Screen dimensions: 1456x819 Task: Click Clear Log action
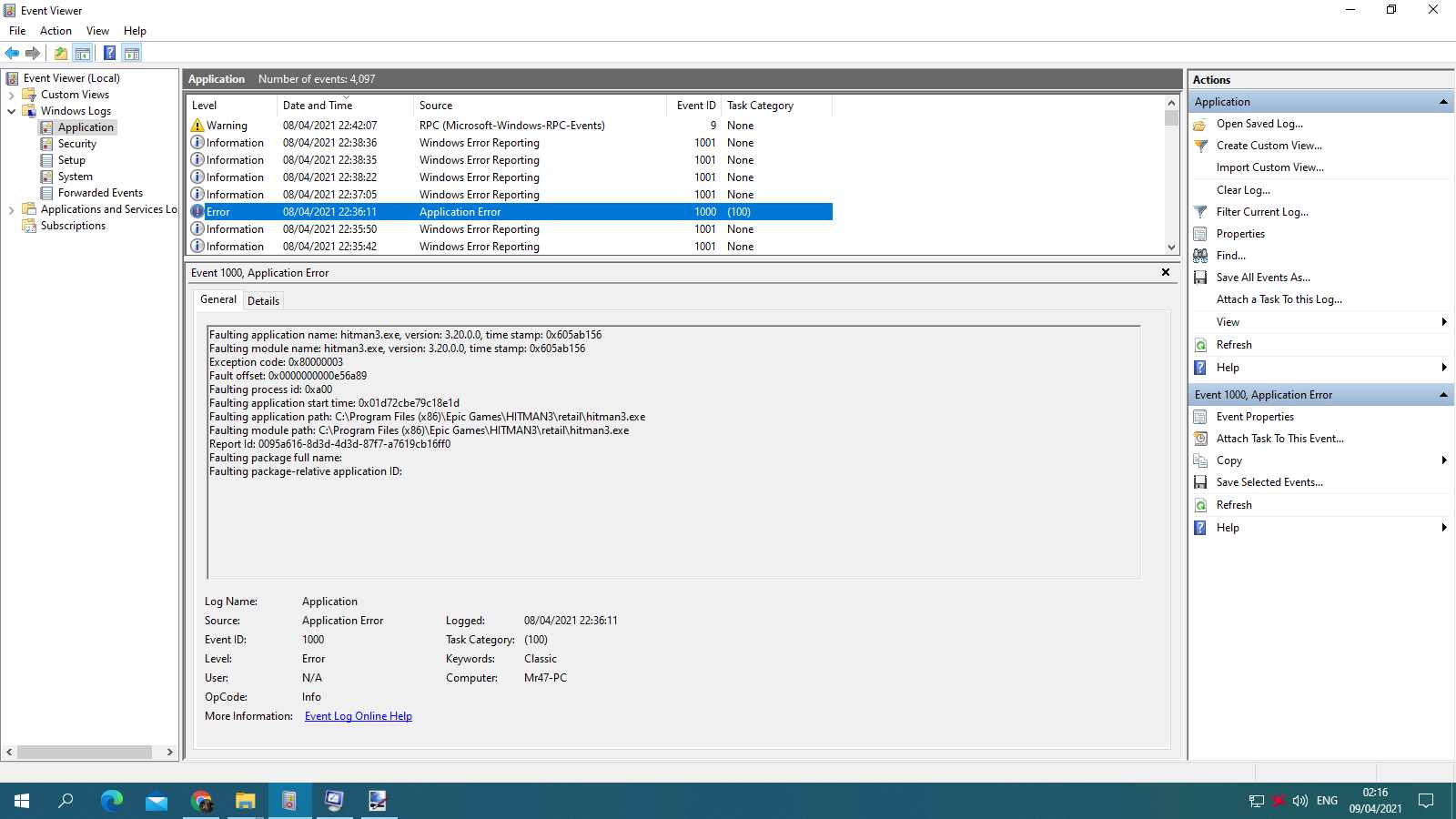[1243, 190]
